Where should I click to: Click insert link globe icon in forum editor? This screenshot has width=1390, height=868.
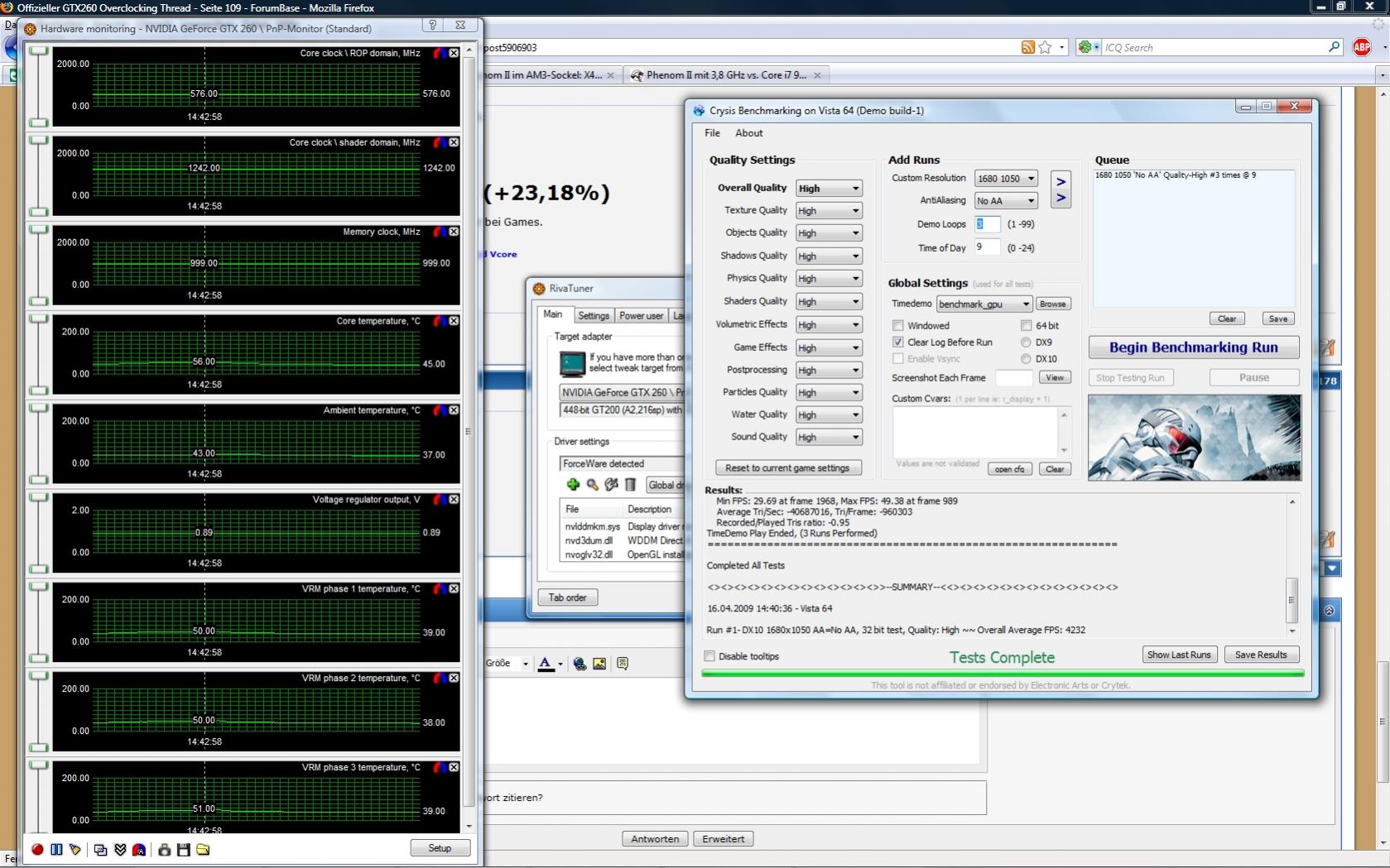pos(580,664)
